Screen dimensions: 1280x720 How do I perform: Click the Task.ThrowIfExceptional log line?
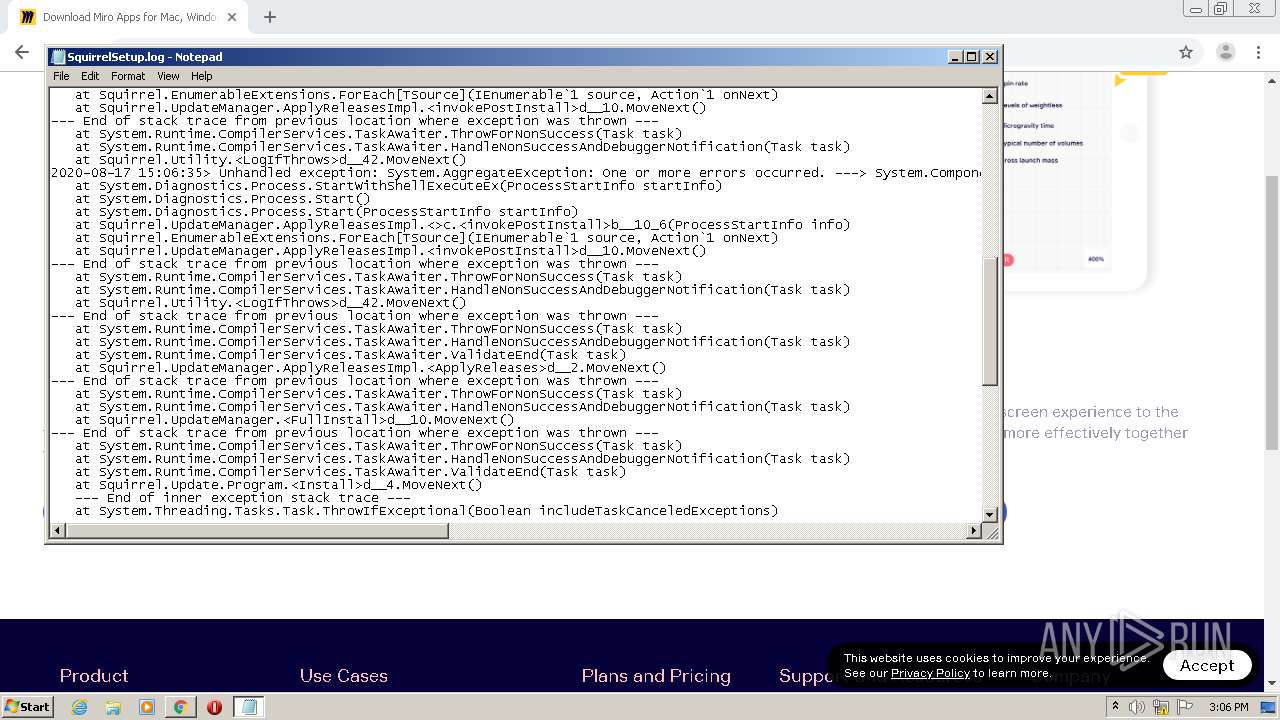coord(427,511)
